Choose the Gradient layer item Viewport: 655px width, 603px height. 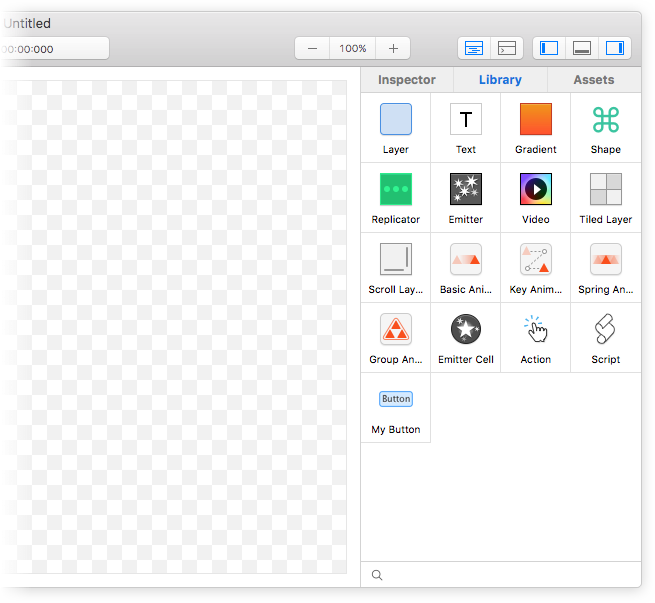[536, 128]
